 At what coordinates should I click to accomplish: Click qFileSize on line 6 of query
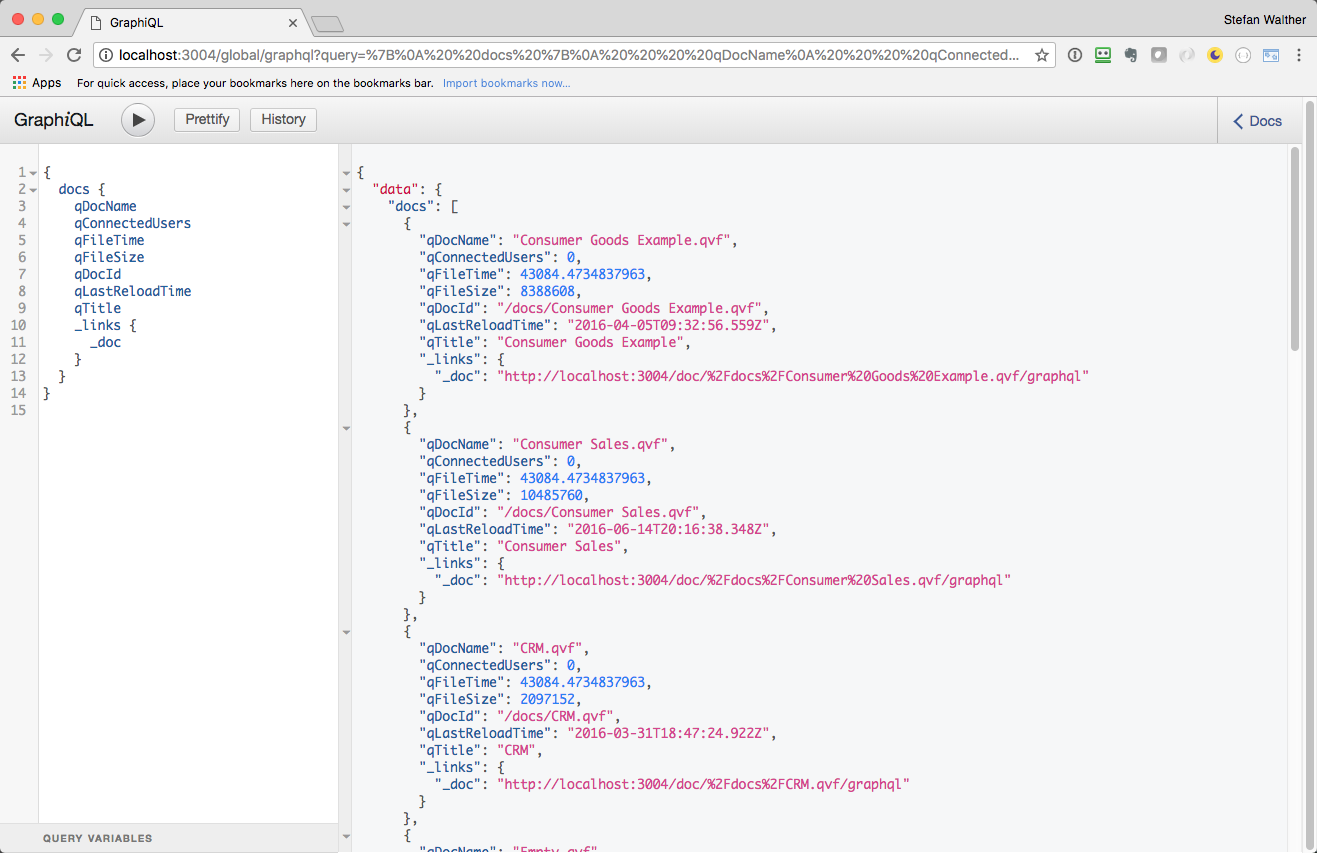click(x=109, y=258)
